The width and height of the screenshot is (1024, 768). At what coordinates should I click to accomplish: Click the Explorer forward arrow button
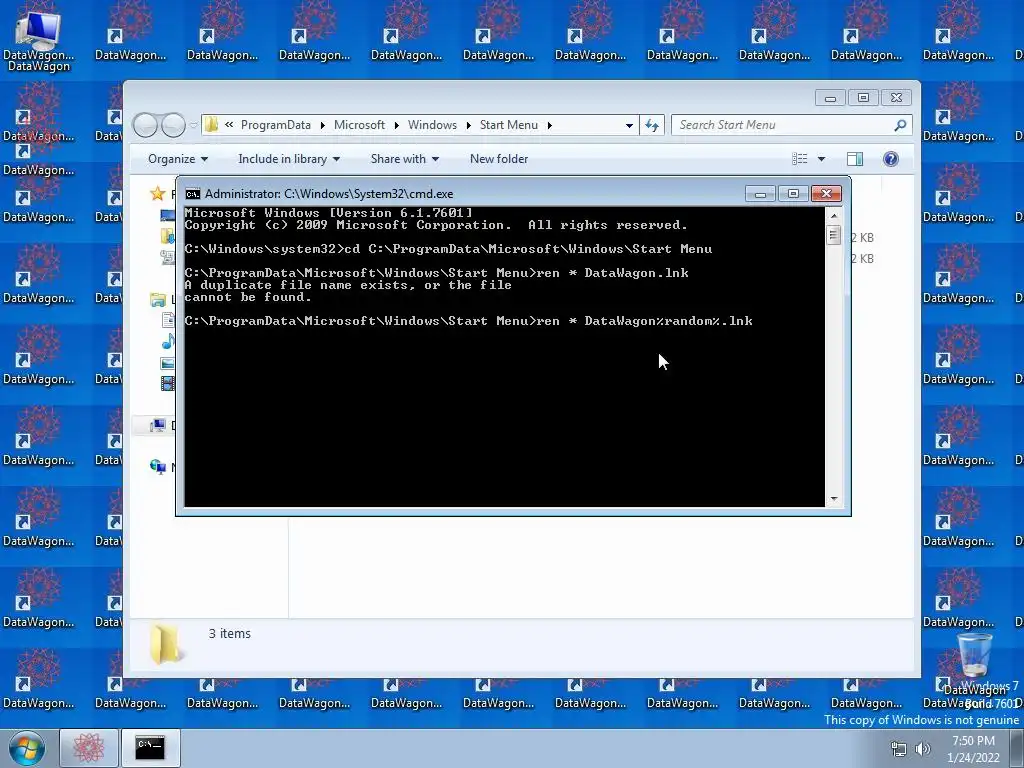tap(174, 125)
